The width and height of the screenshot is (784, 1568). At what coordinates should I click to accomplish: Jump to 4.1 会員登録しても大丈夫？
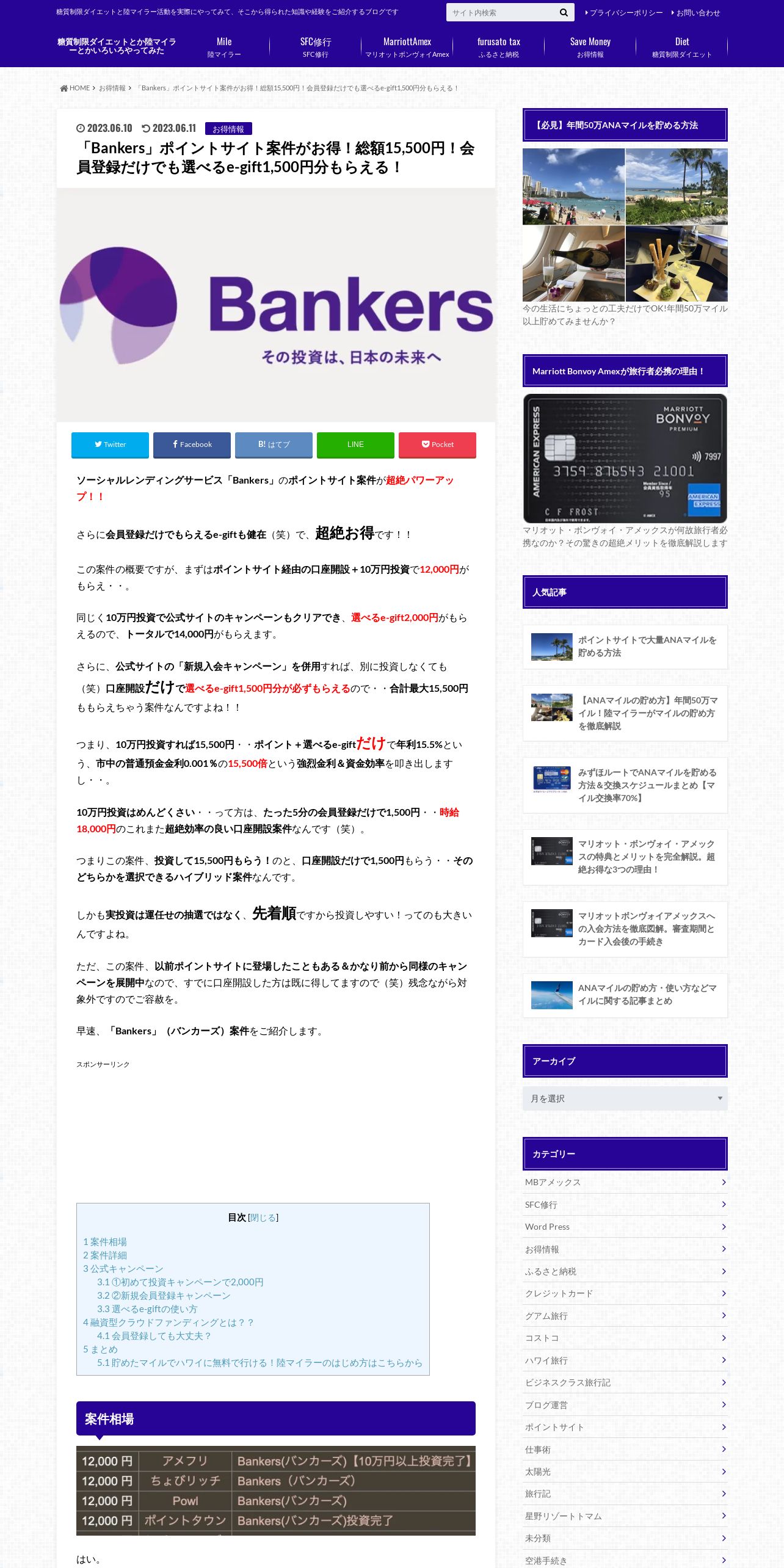point(154,1336)
